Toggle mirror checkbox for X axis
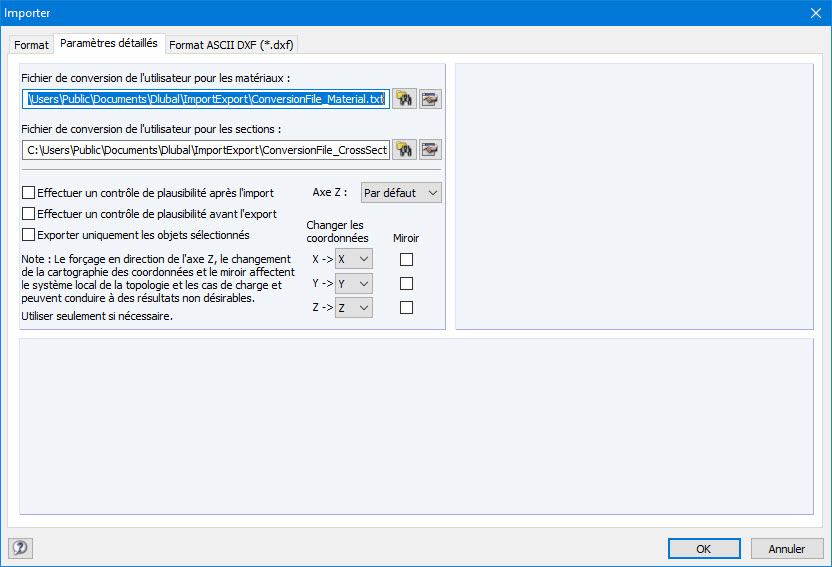The image size is (832, 567). 406,259
